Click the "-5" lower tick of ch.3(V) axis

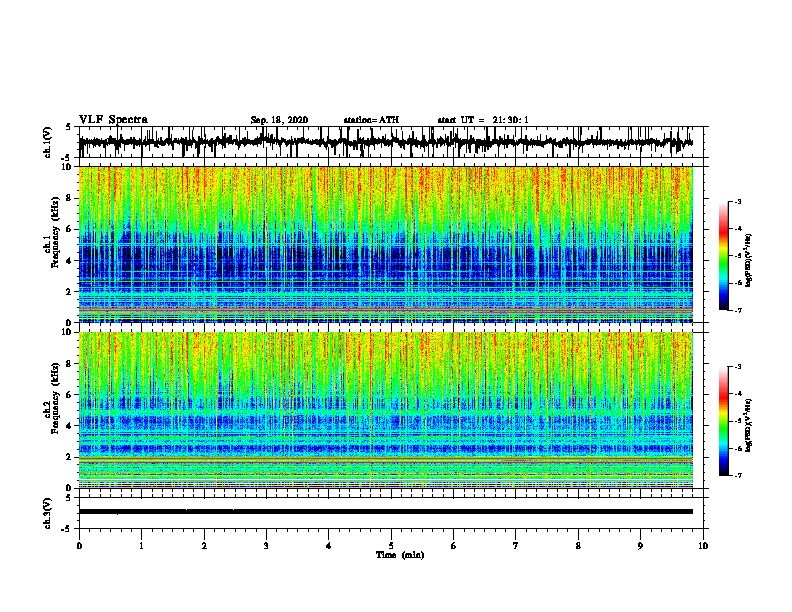pyautogui.click(x=67, y=529)
